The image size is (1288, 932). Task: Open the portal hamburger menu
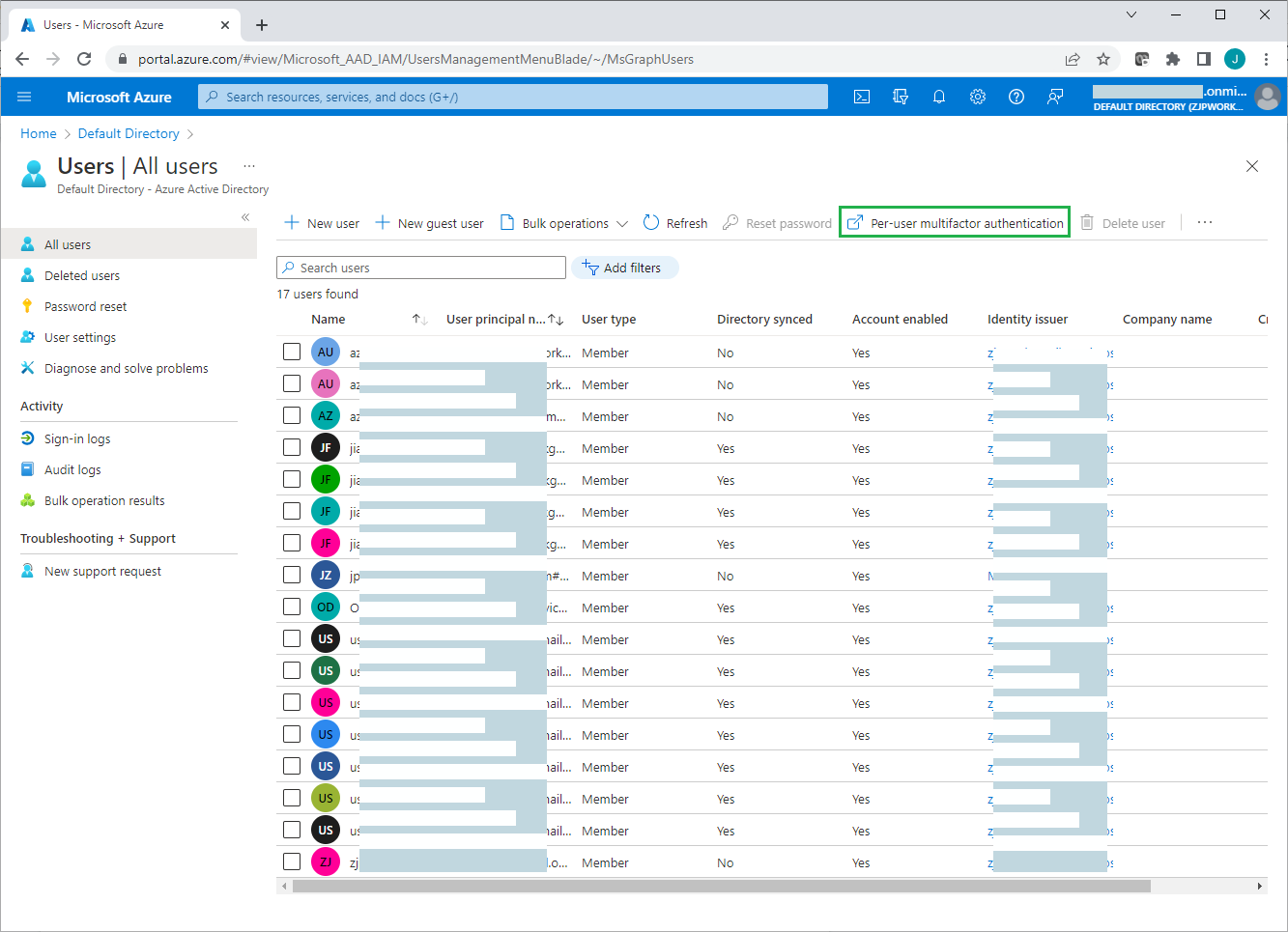(x=25, y=97)
